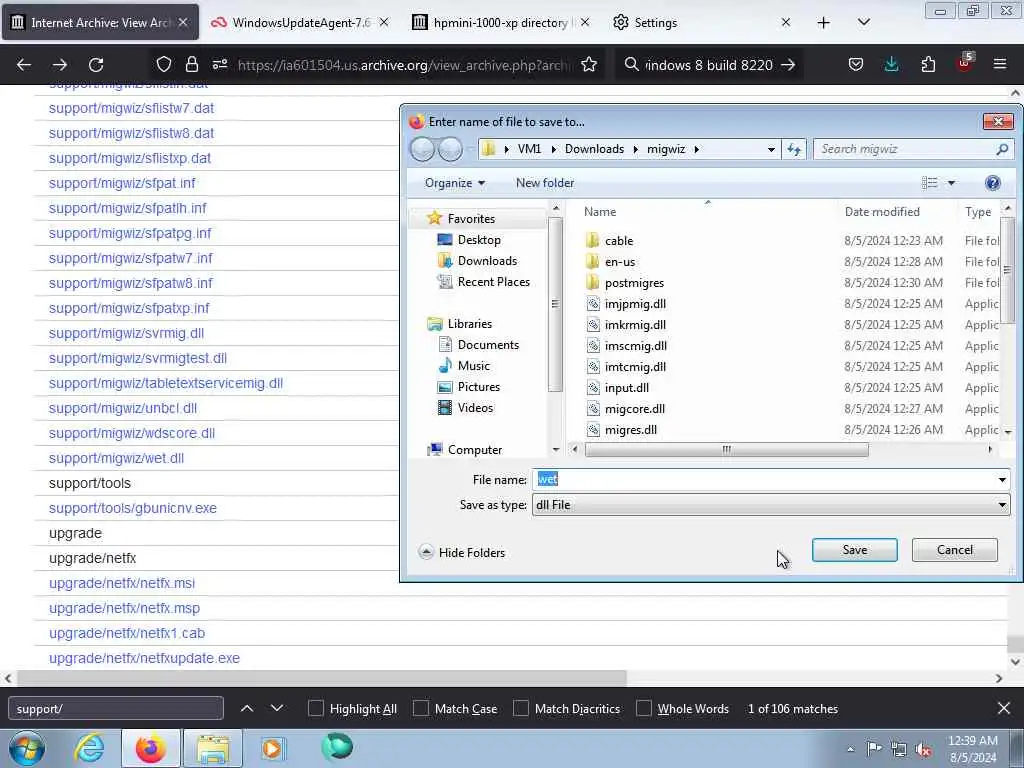The width and height of the screenshot is (1024, 768).
Task: Create a New folder
Action: click(x=545, y=184)
